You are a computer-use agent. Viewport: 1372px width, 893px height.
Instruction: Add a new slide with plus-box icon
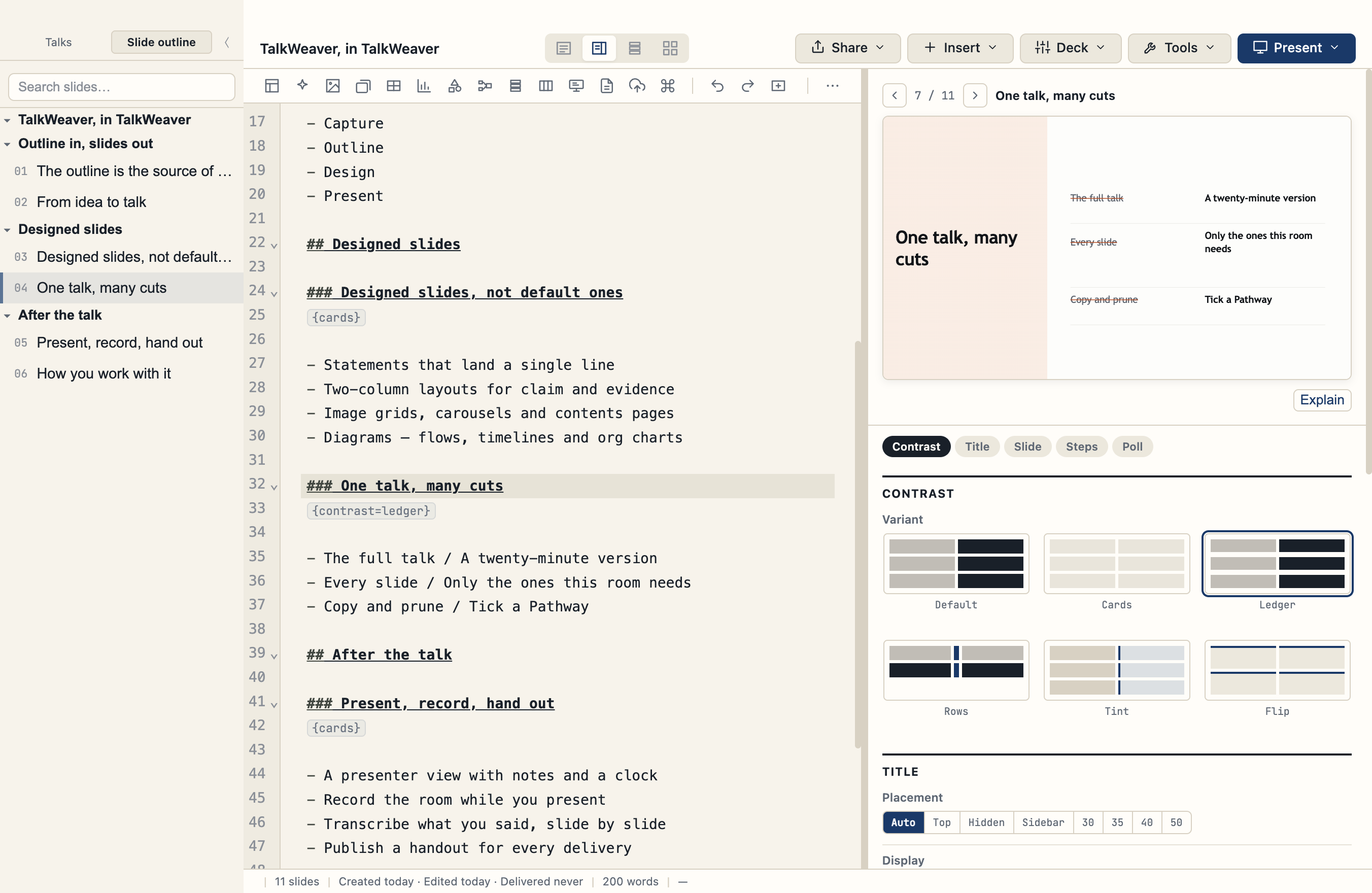click(x=778, y=86)
